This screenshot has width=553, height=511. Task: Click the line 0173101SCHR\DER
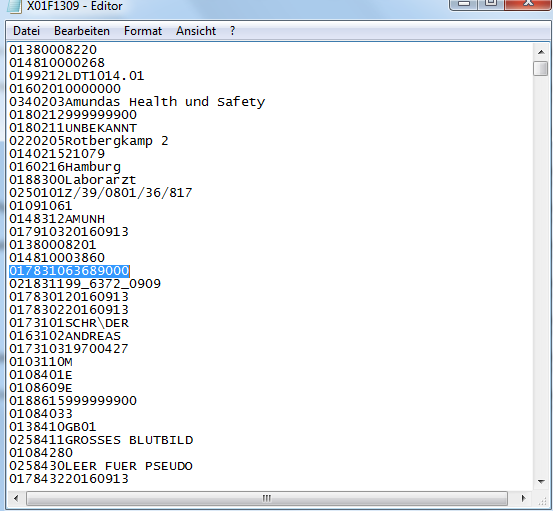(69, 323)
